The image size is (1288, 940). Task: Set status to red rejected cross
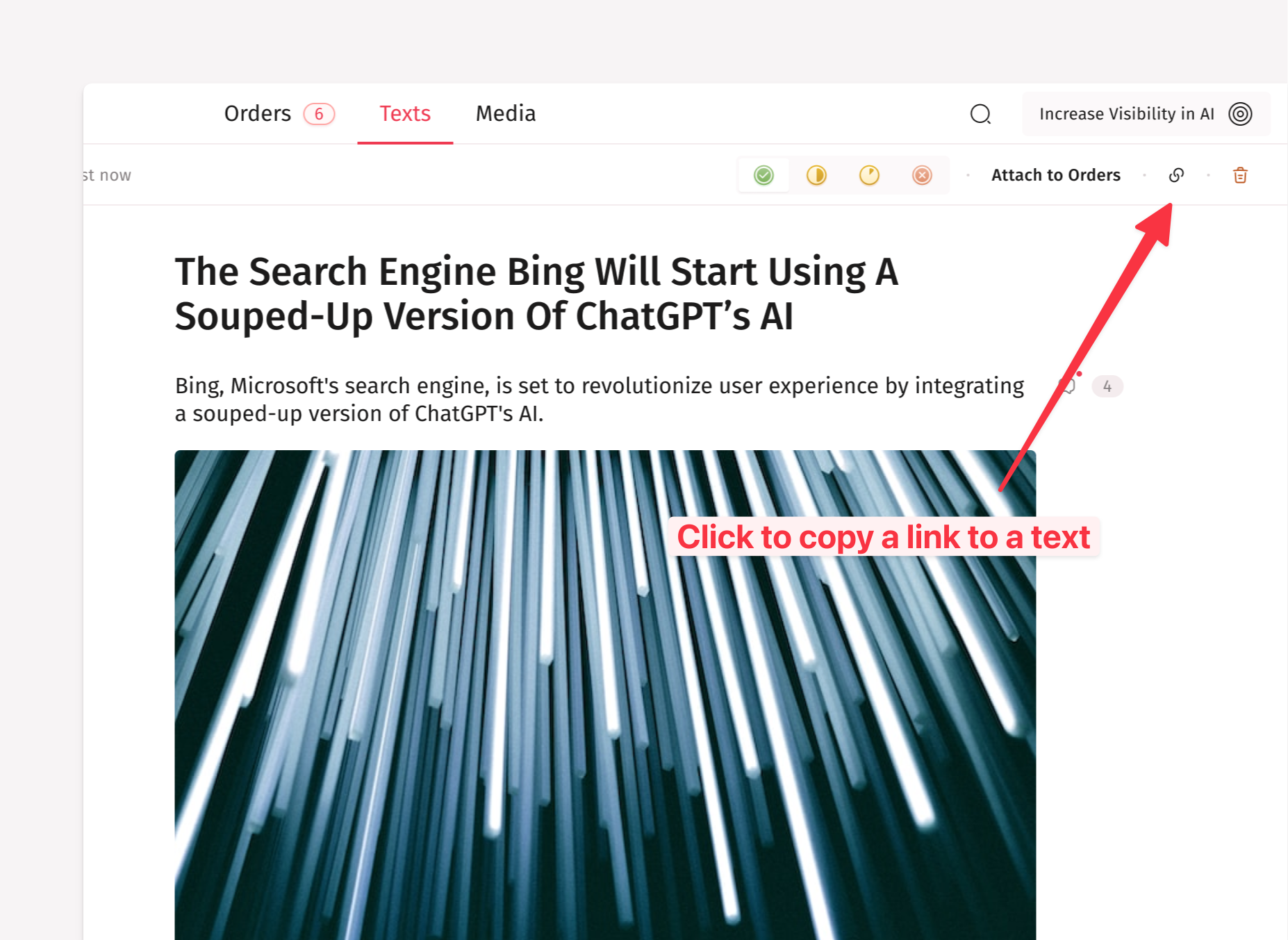point(922,175)
